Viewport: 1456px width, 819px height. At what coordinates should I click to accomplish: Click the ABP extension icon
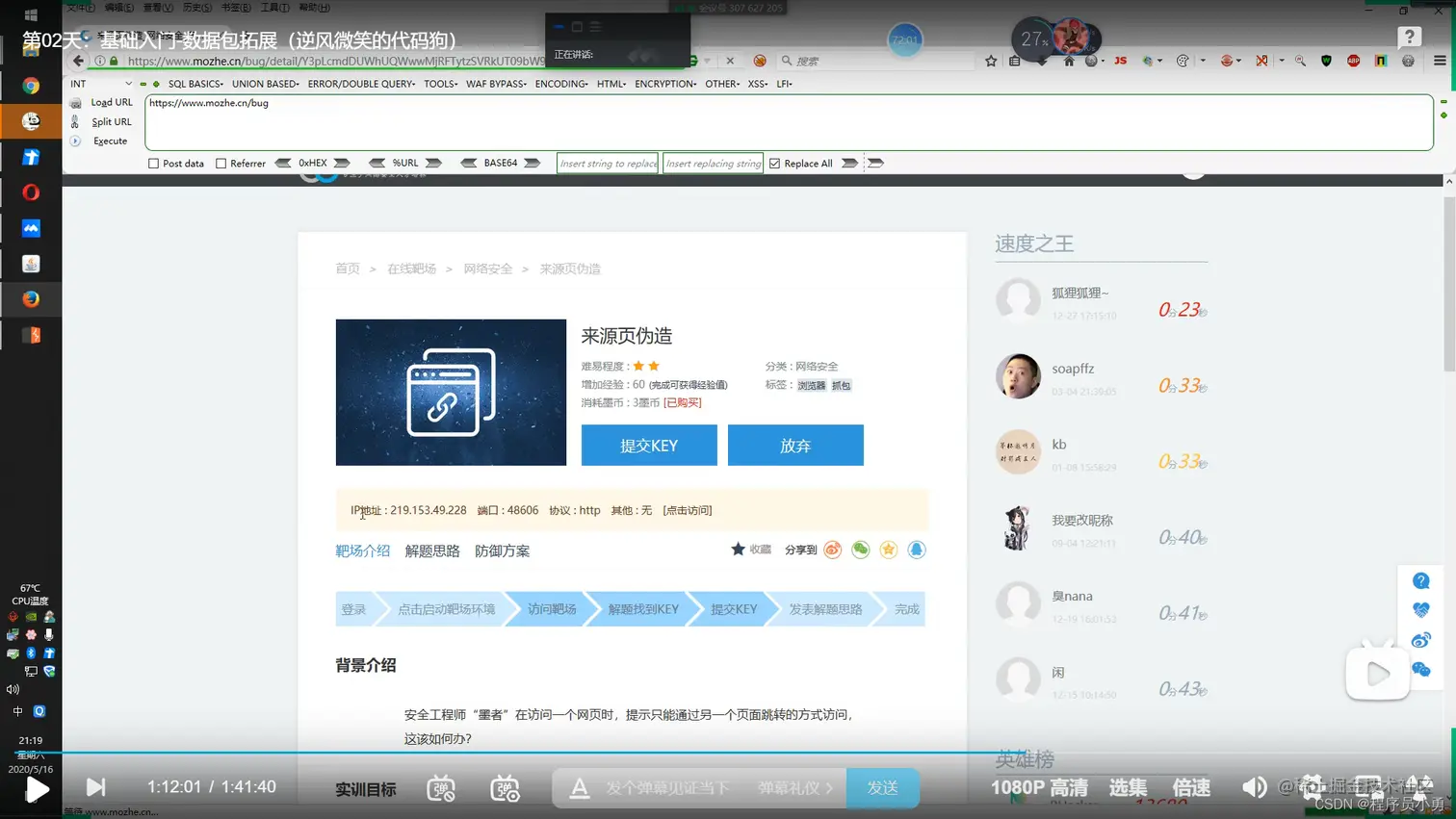tap(1353, 61)
